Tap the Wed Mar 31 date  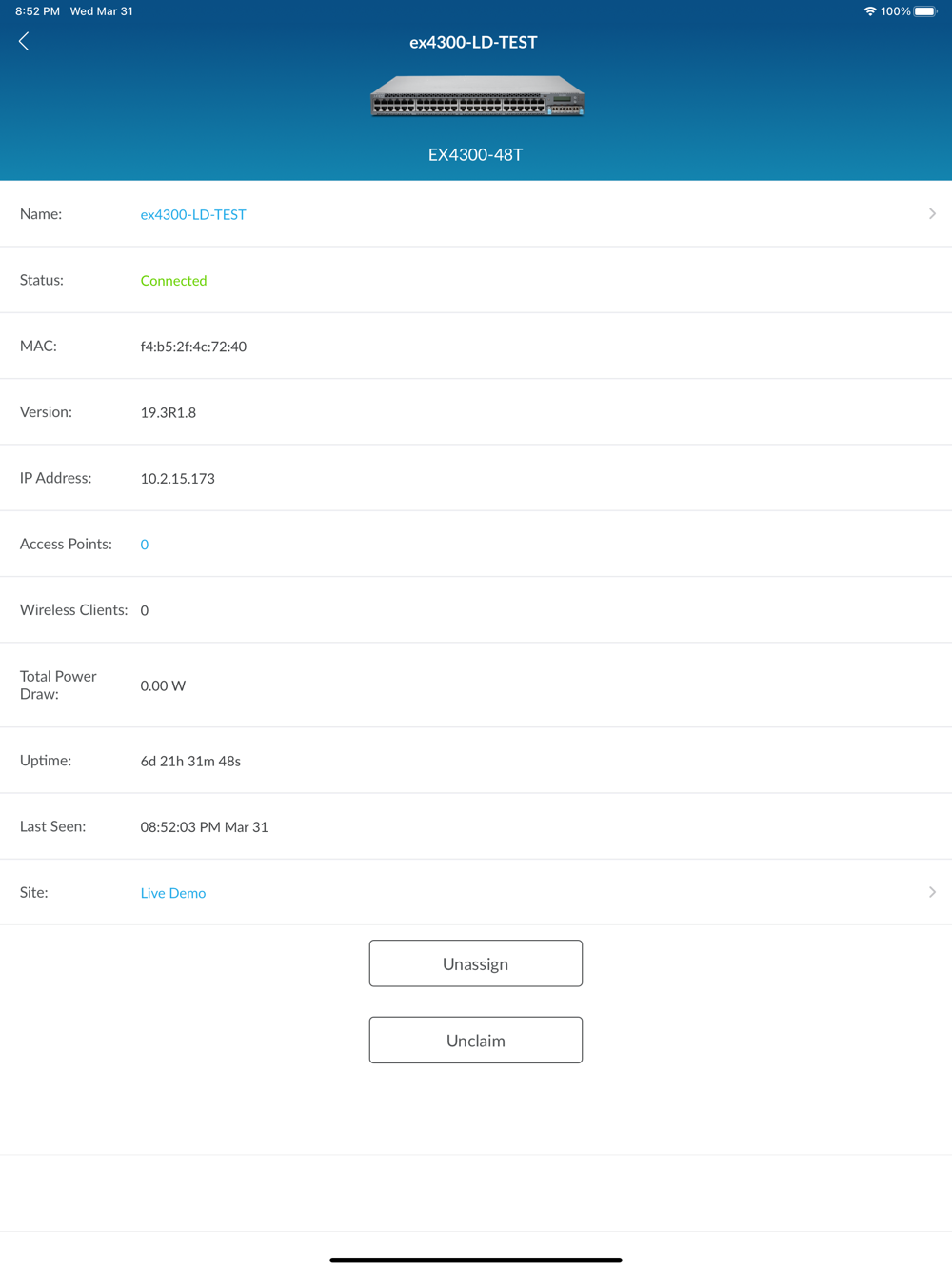pyautogui.click(x=102, y=11)
